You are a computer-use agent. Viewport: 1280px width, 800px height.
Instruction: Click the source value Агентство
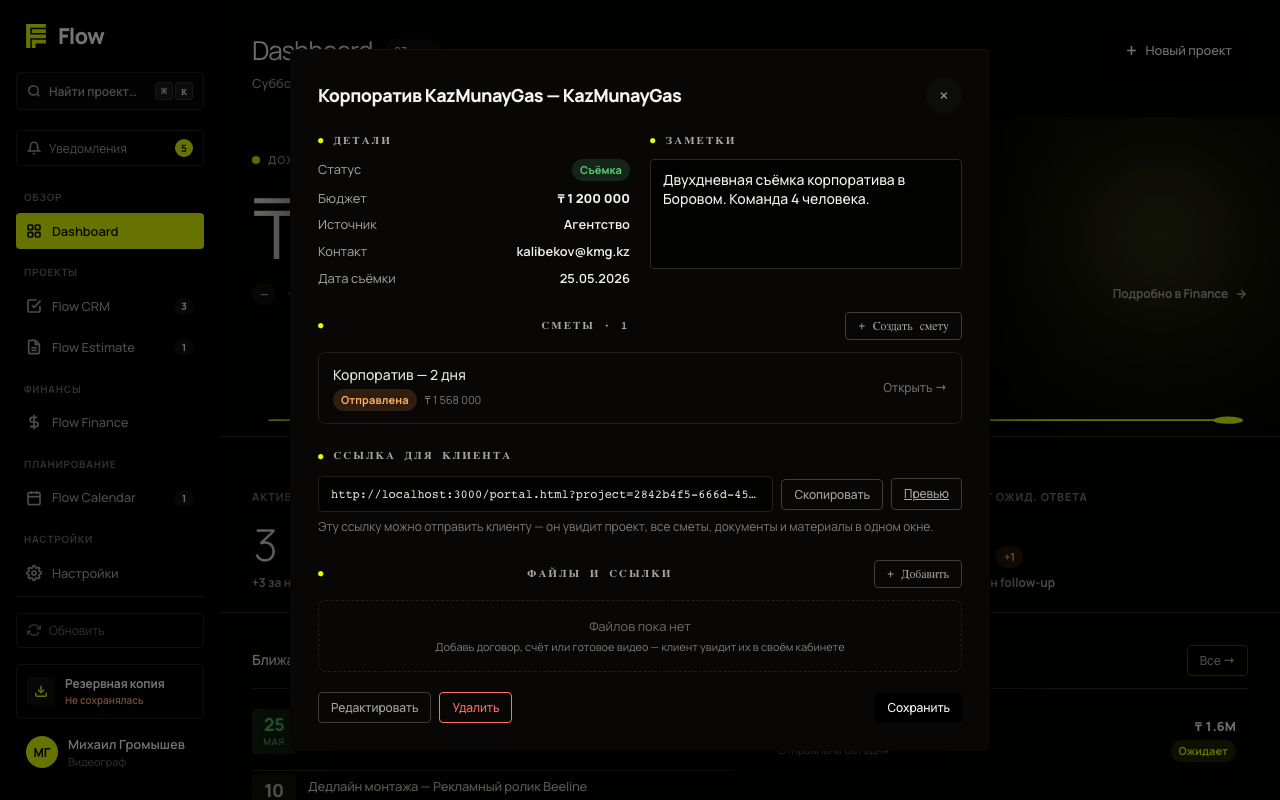597,225
